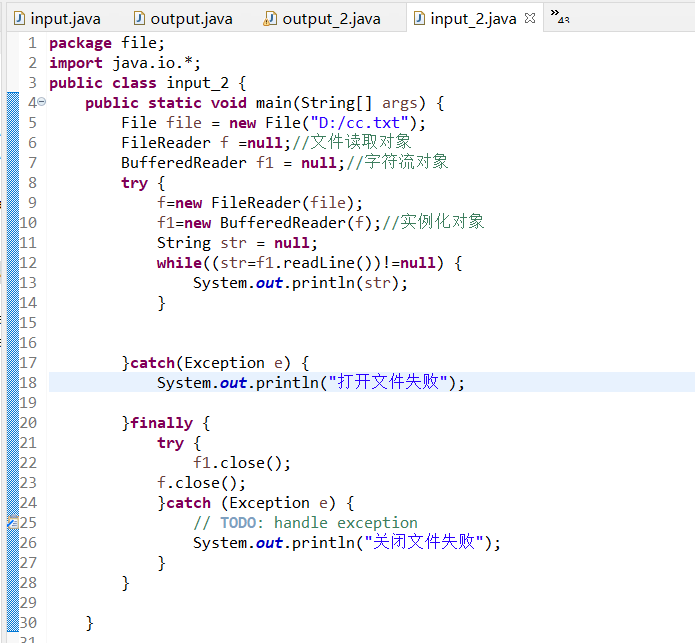695x643 pixels.
Task: Click the '// TODO: handle exception' comment
Action: 305,523
